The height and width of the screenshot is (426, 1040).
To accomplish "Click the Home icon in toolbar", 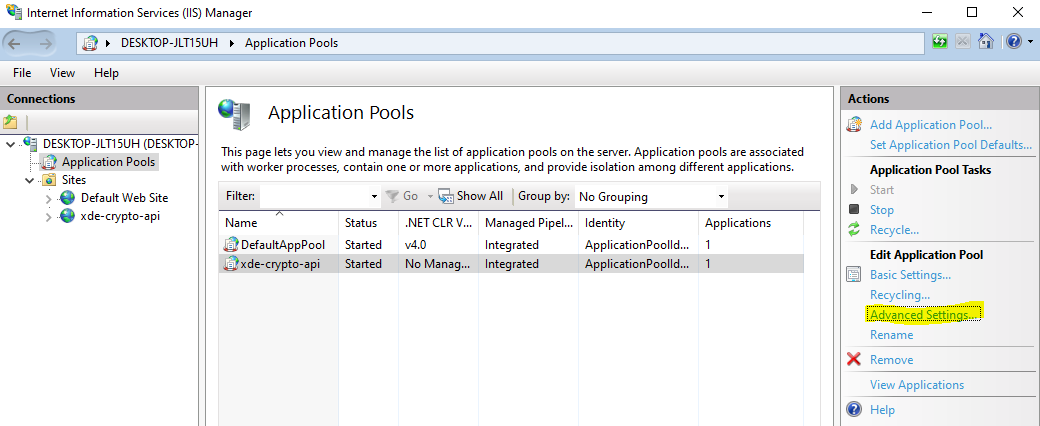I will (986, 42).
